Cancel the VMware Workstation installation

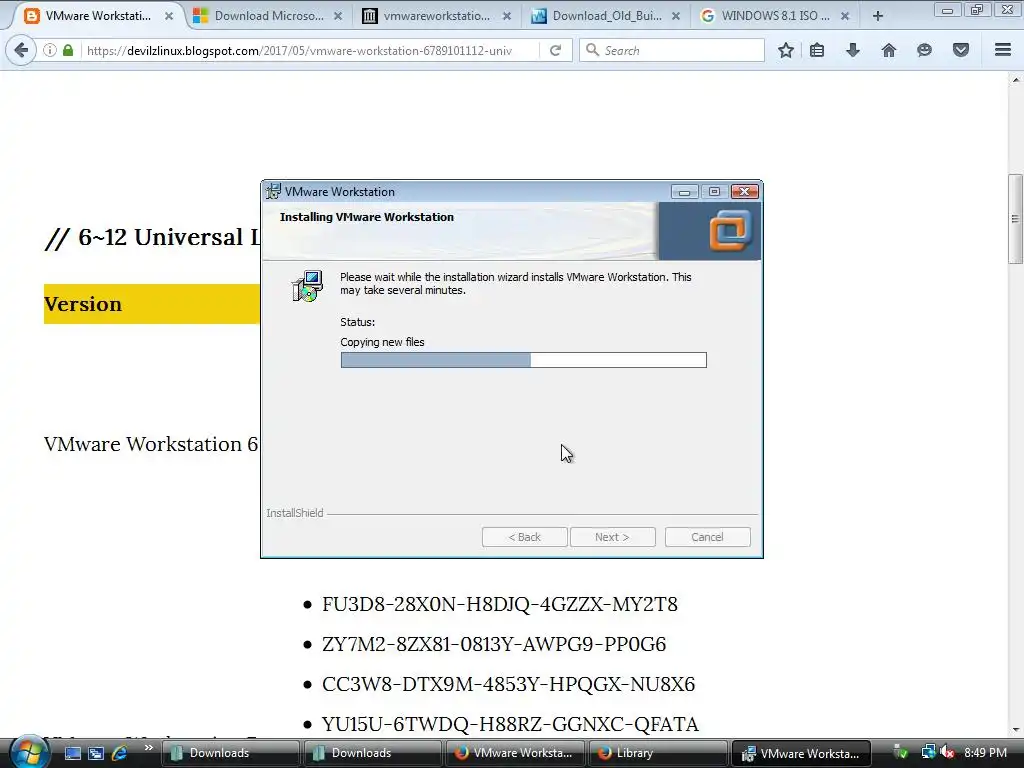(x=707, y=537)
